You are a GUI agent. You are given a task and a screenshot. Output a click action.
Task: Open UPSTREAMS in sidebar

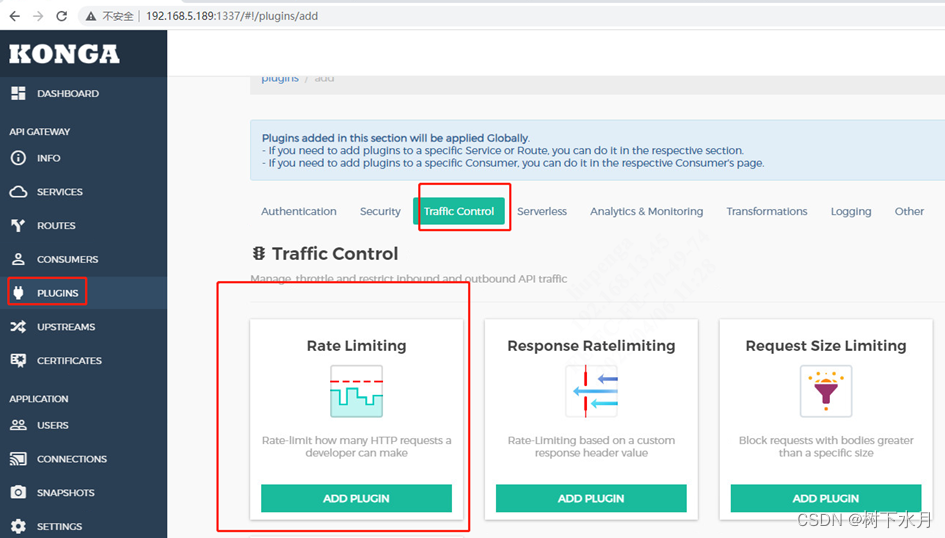click(66, 327)
